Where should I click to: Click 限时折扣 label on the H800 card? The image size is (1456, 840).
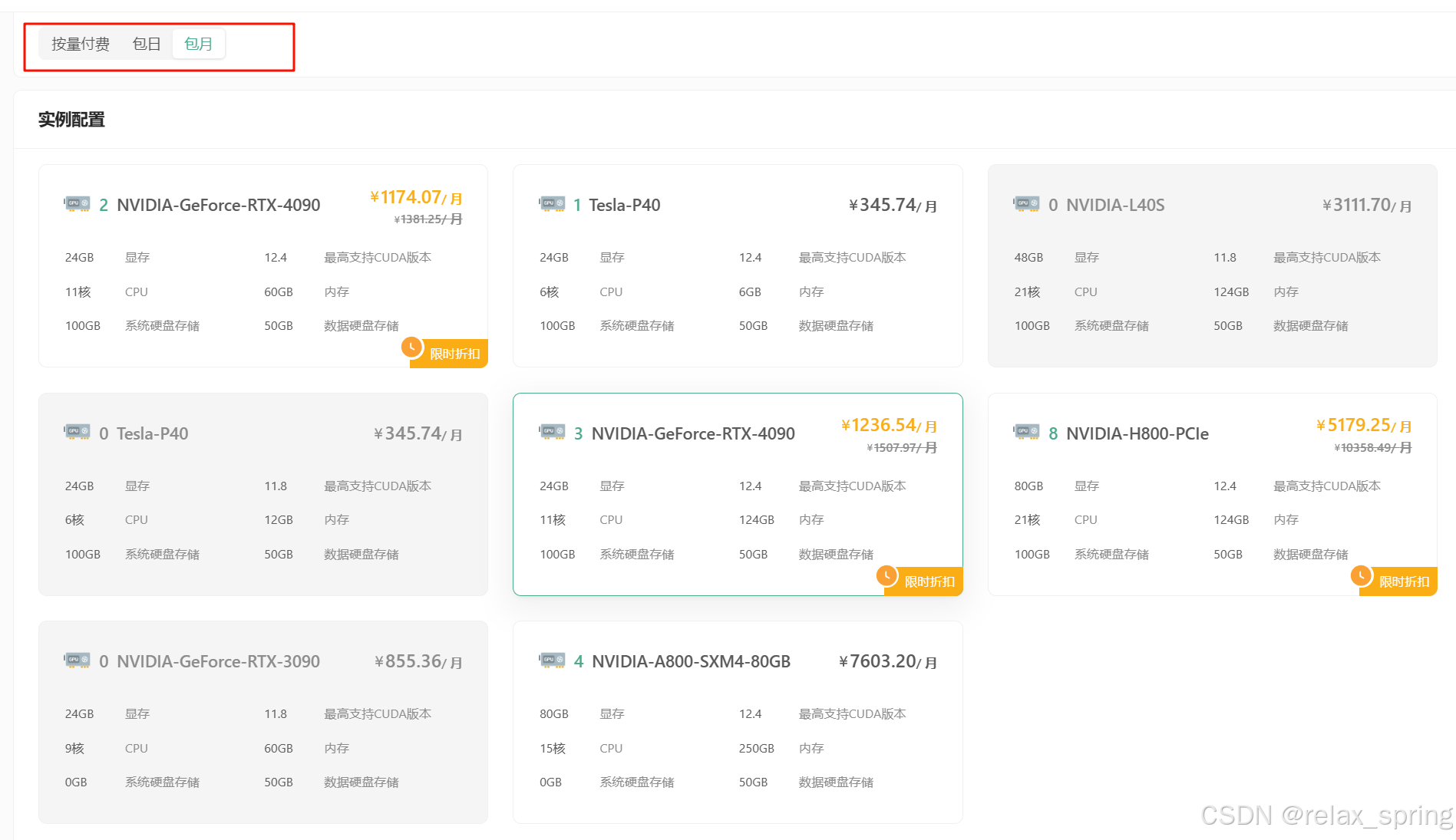click(x=1405, y=581)
